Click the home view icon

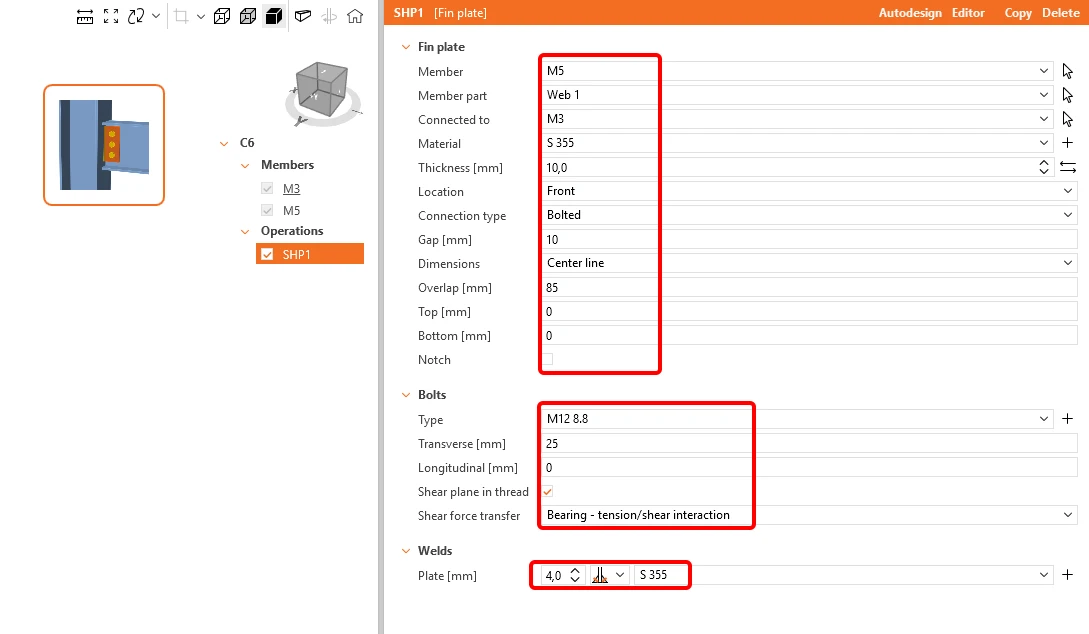coord(355,17)
